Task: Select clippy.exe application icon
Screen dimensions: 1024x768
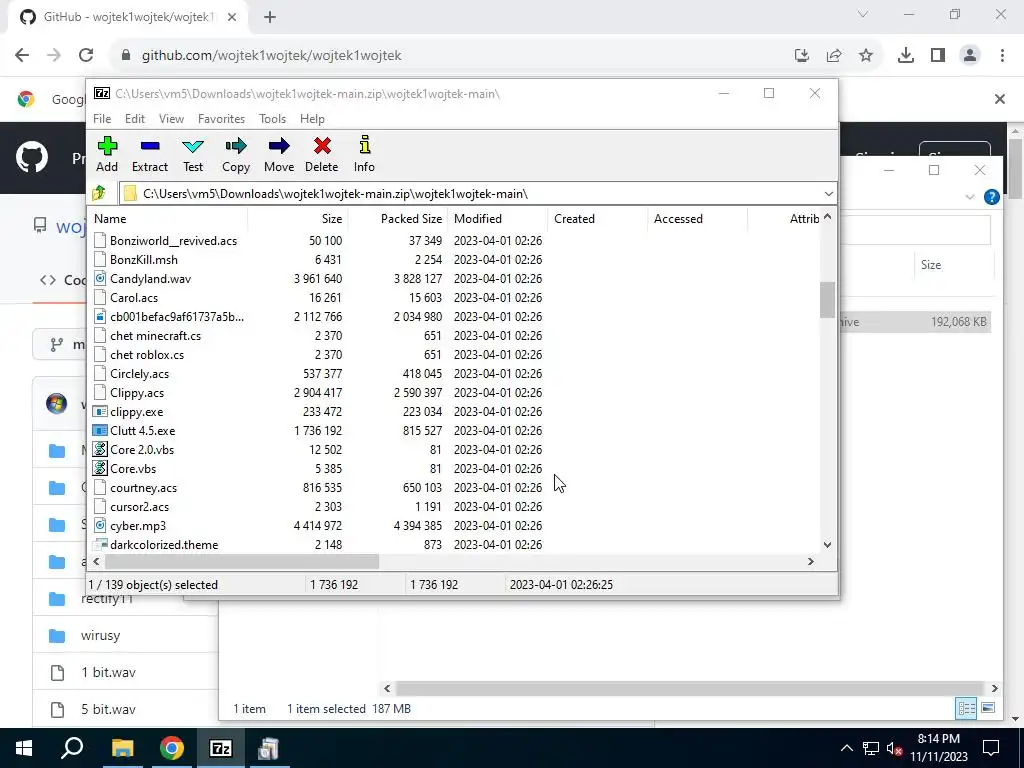Action: pyautogui.click(x=99, y=412)
